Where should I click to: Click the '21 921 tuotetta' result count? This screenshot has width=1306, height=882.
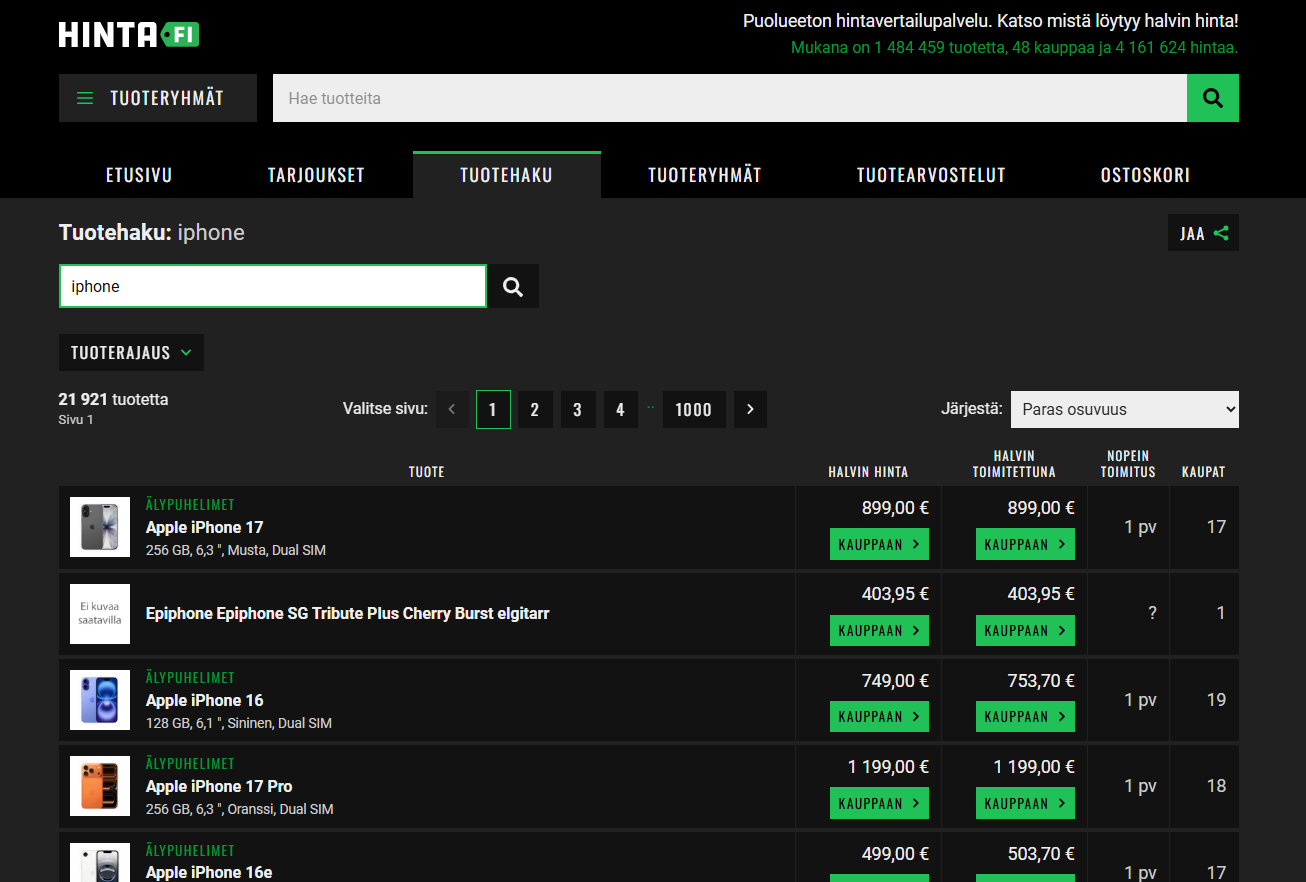click(113, 399)
